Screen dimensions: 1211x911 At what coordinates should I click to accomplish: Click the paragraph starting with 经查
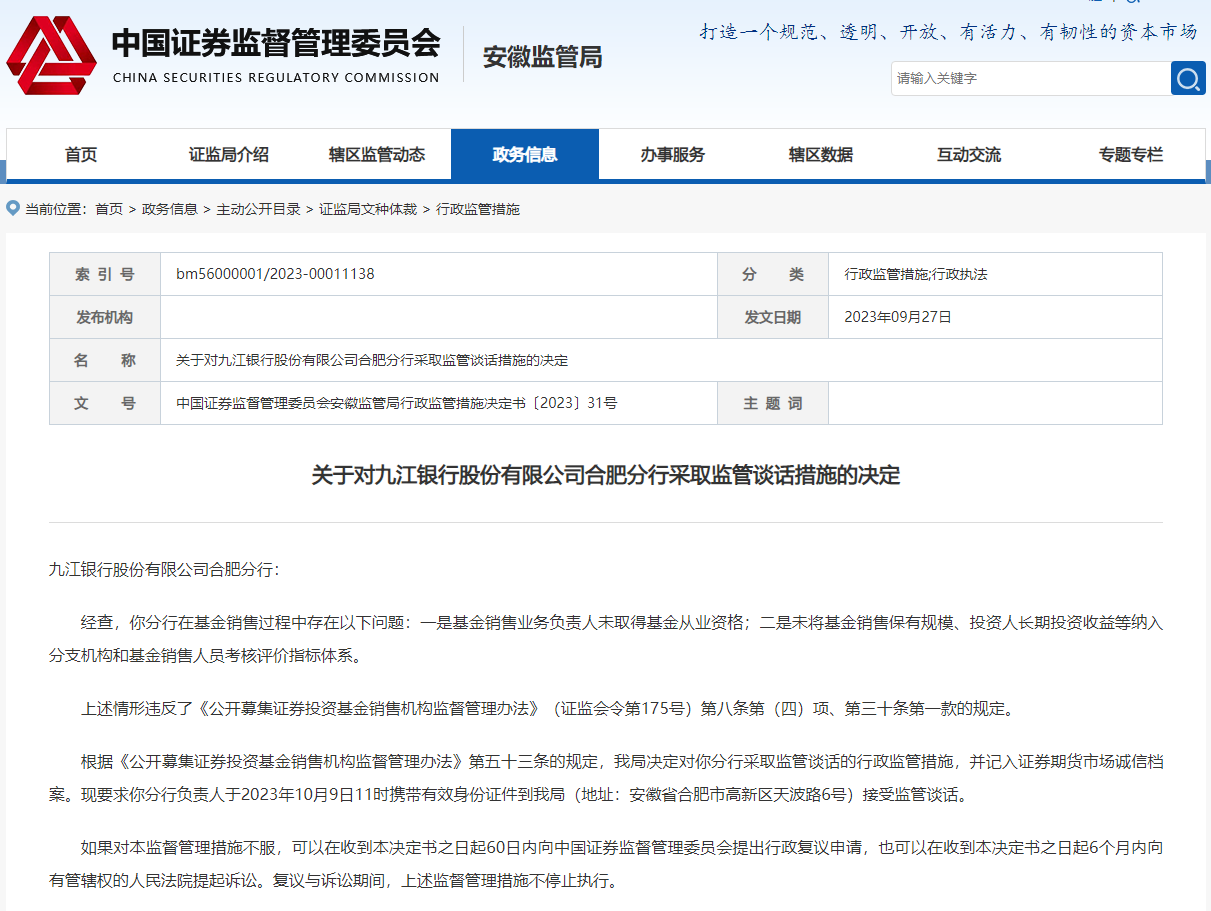606,639
